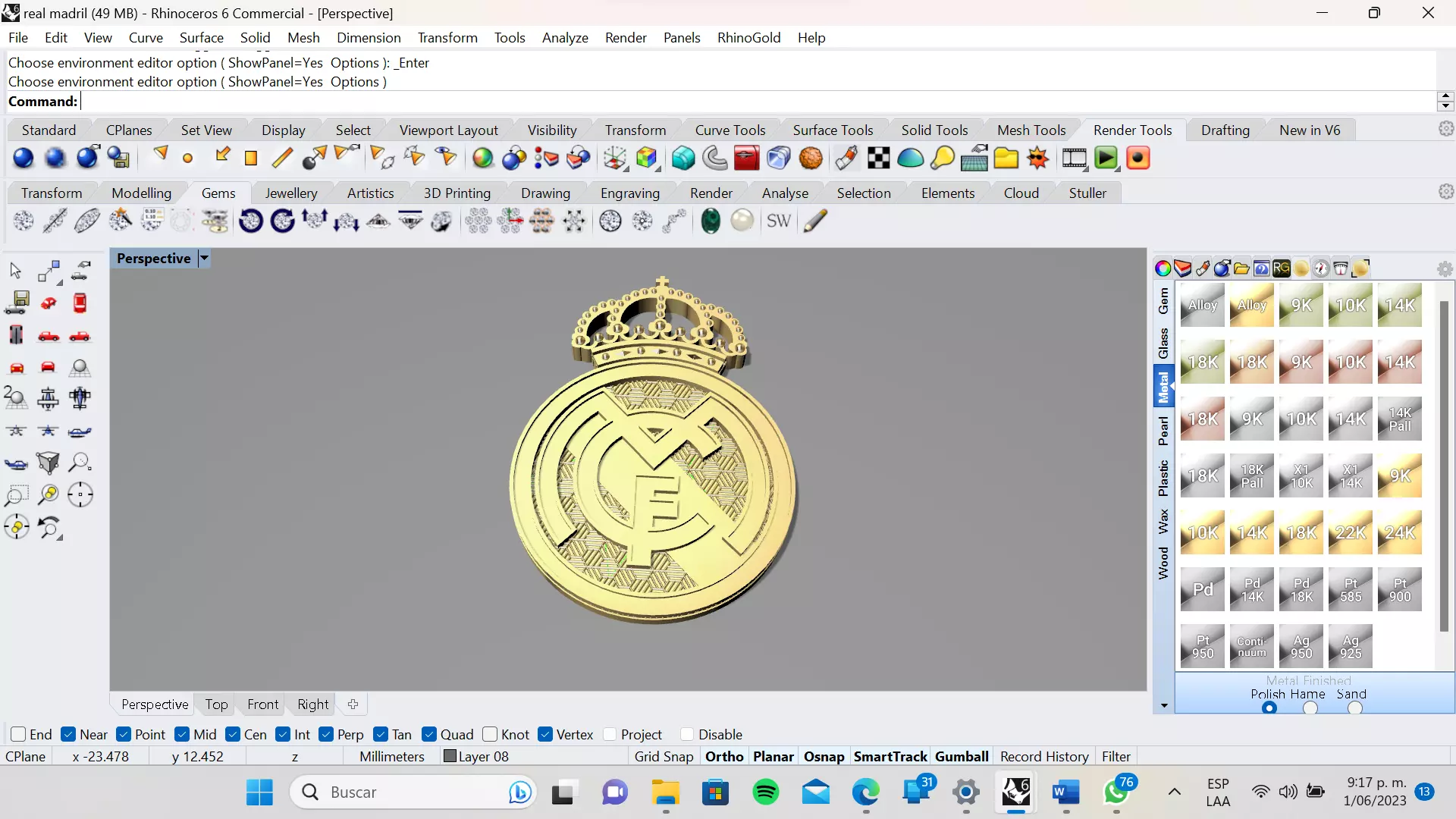Click the material panel vertical scrollbar
1456x819 pixels.
coord(1444,466)
